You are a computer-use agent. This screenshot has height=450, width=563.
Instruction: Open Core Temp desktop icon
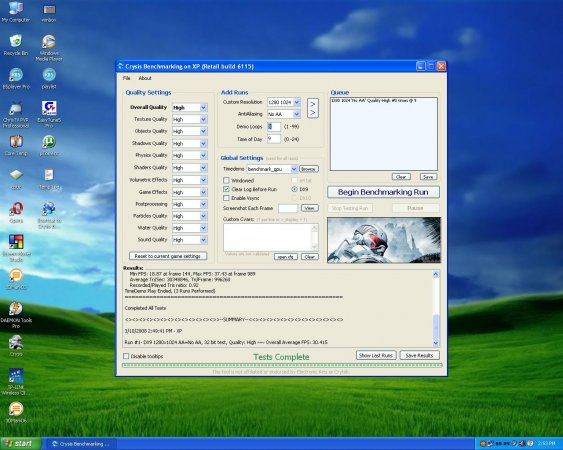coord(16,145)
